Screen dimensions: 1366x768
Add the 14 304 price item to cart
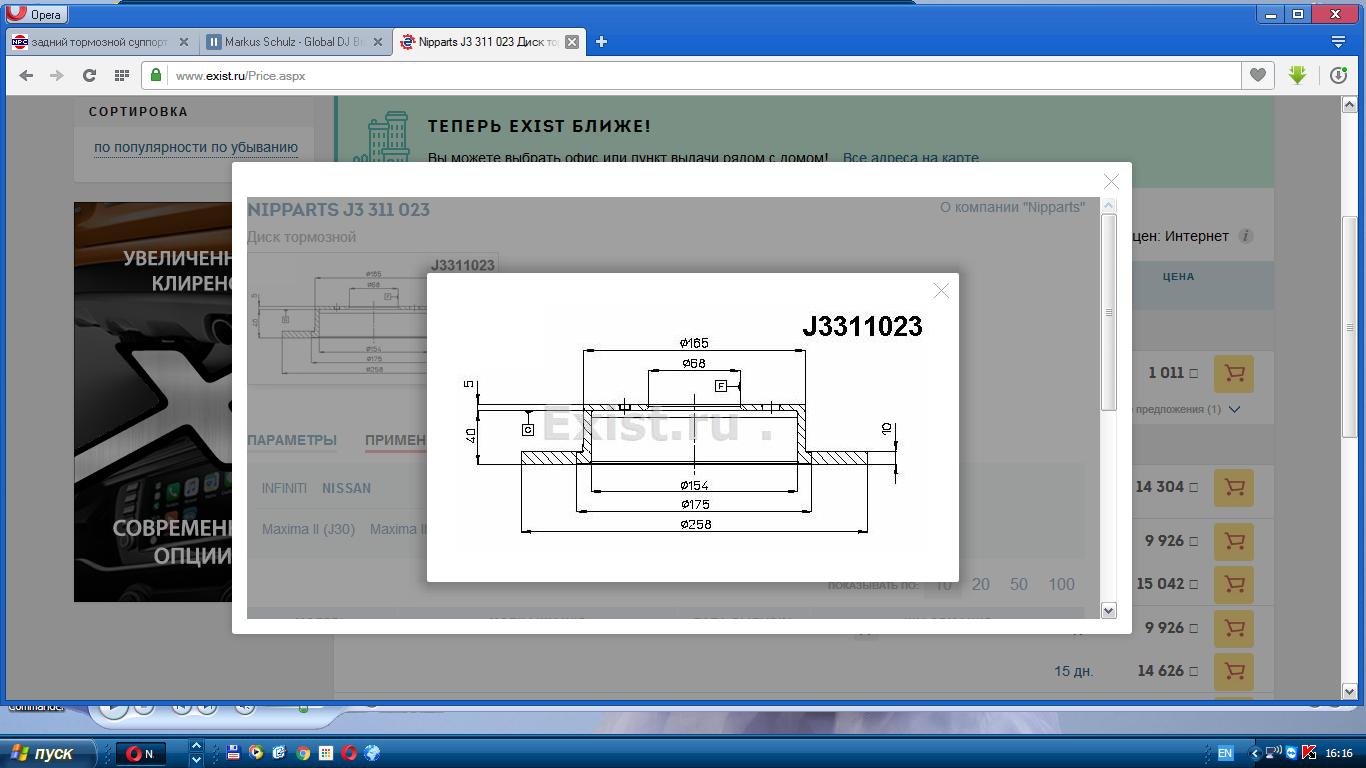point(1234,487)
